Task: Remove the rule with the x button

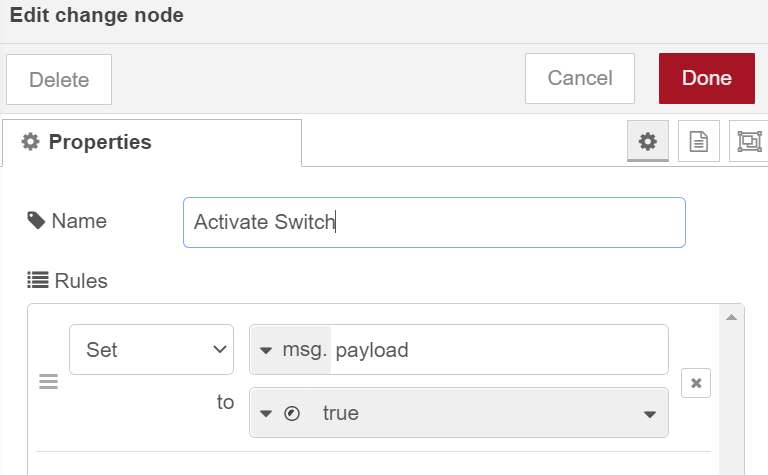Action: 696,383
